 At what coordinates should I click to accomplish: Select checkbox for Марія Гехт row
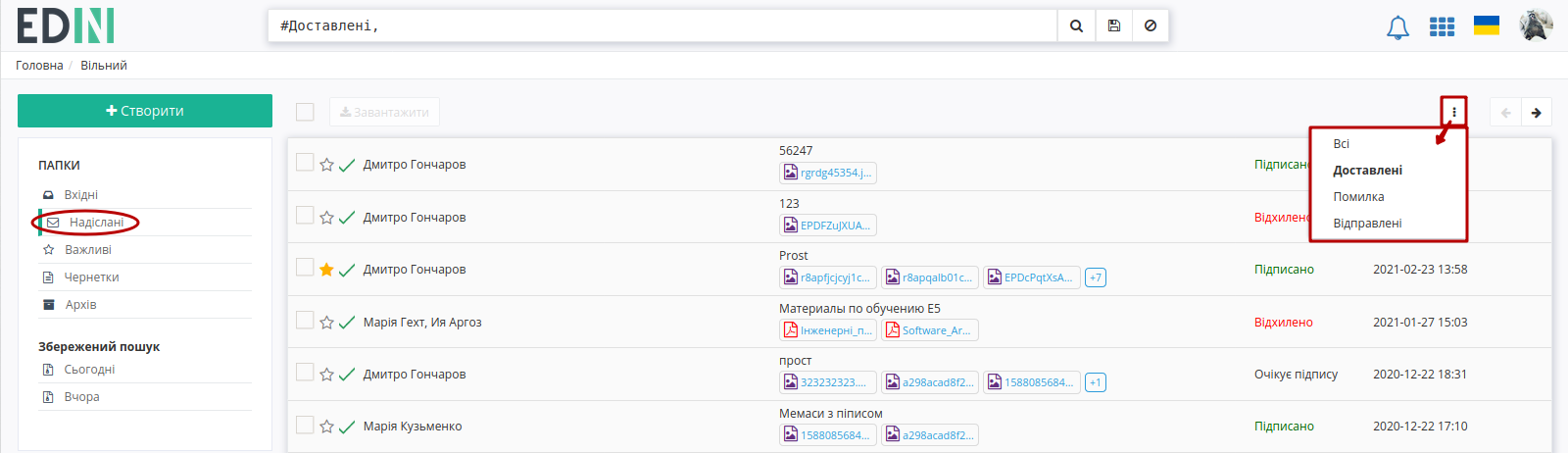(305, 320)
